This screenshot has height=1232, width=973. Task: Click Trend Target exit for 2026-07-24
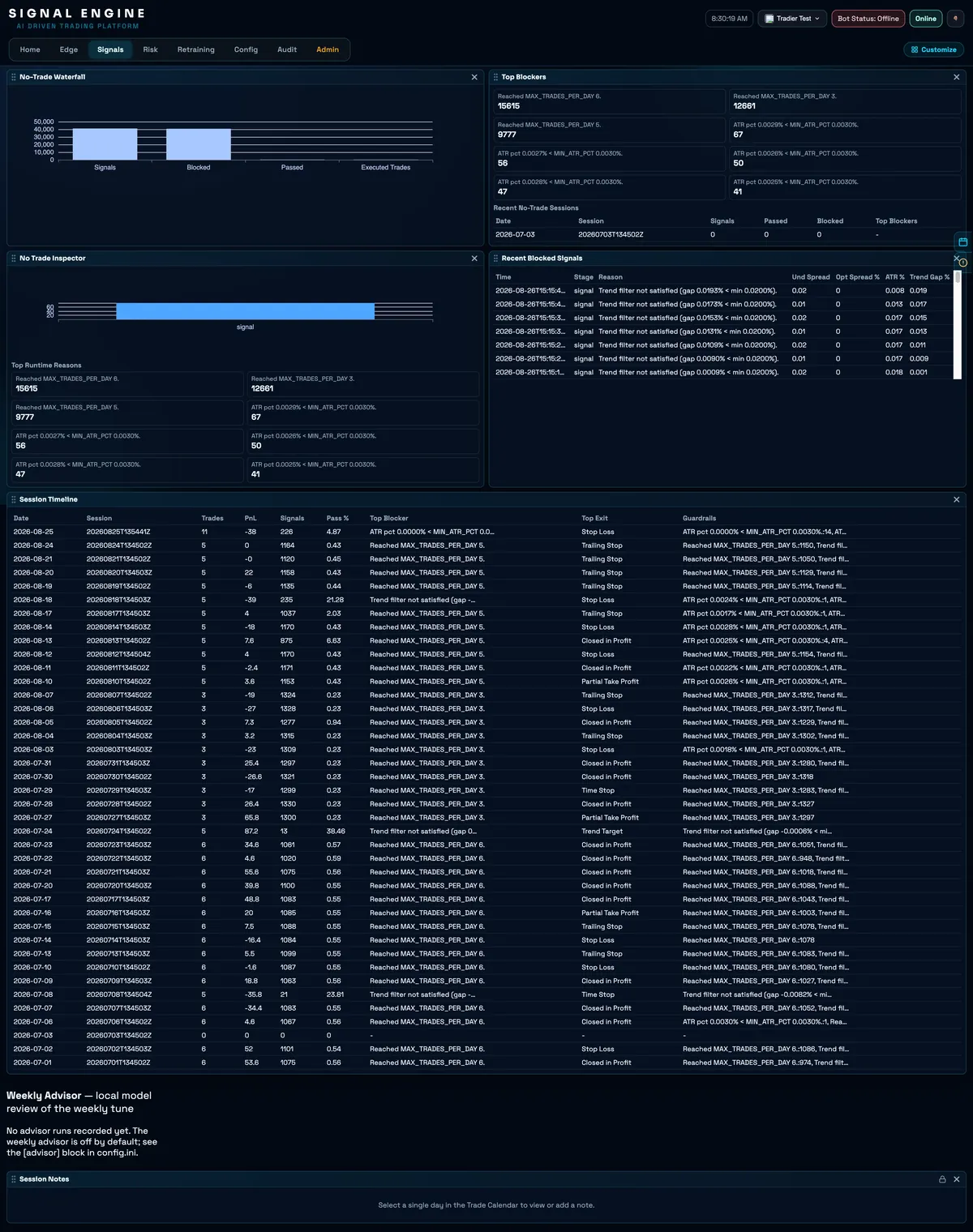[x=602, y=832]
